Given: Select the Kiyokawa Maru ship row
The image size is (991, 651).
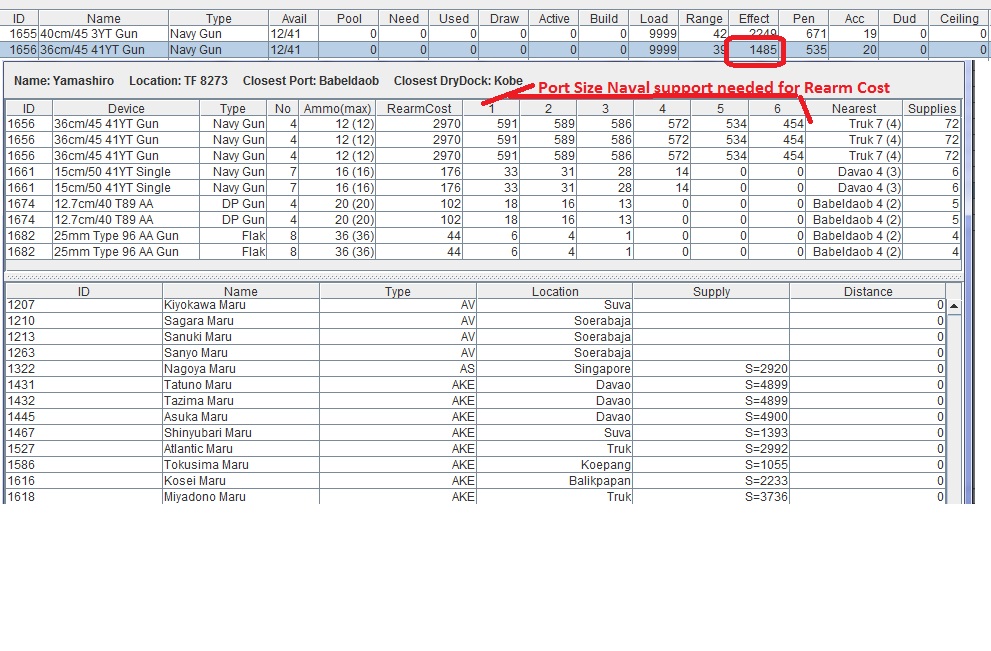Looking at the screenshot, I should tap(476, 305).
